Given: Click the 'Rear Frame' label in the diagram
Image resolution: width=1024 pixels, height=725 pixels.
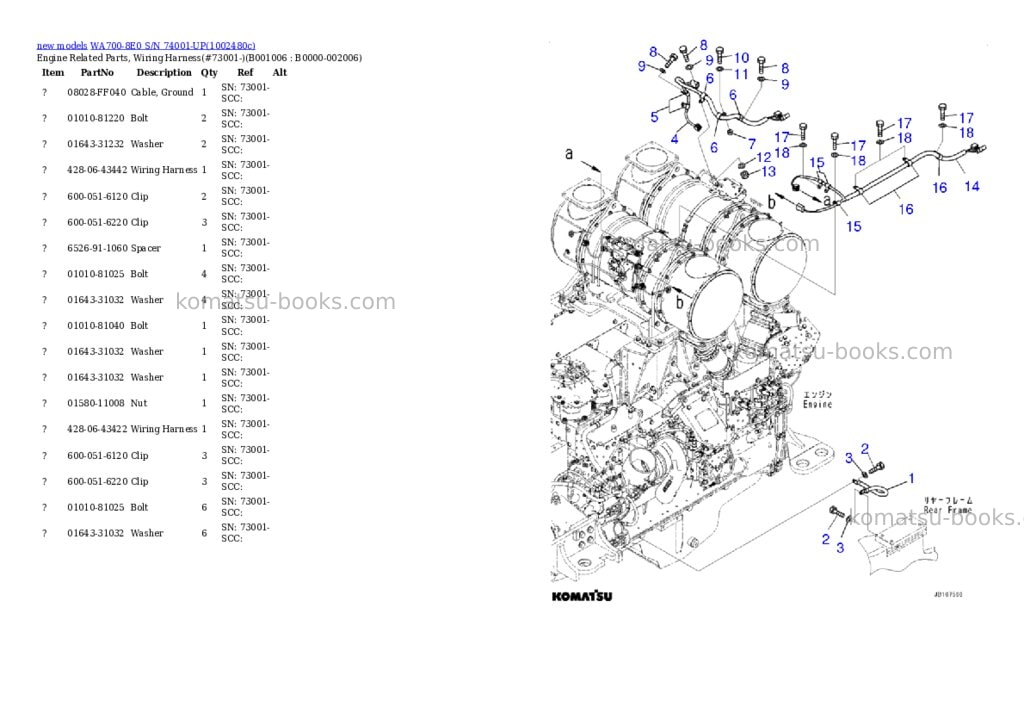Looking at the screenshot, I should pyautogui.click(x=948, y=509).
